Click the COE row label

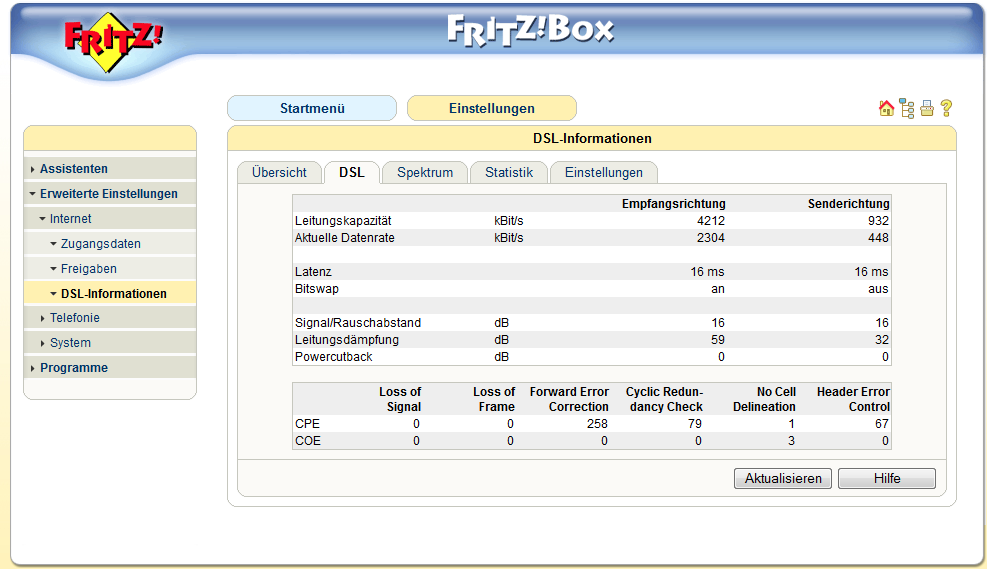[308, 441]
